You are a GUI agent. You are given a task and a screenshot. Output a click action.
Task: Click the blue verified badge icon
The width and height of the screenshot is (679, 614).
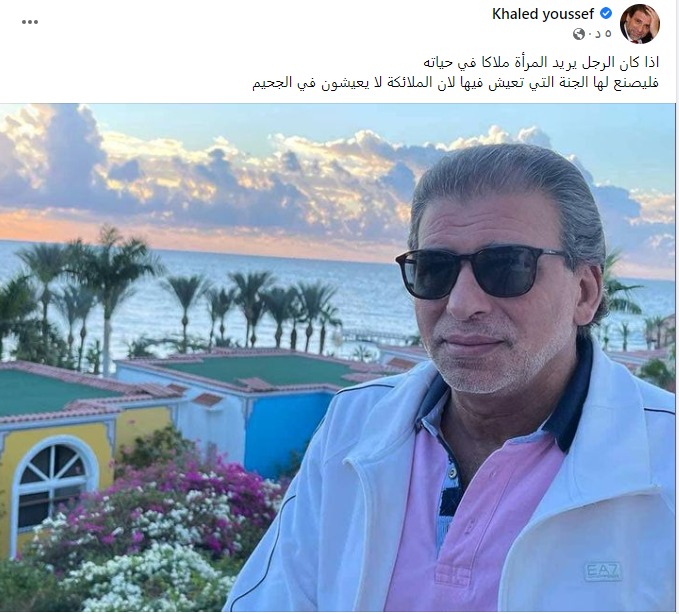[x=606, y=14]
